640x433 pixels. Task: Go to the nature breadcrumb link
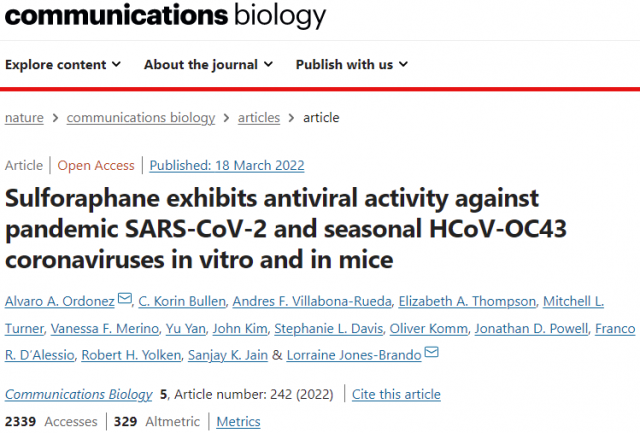pyautogui.click(x=24, y=118)
